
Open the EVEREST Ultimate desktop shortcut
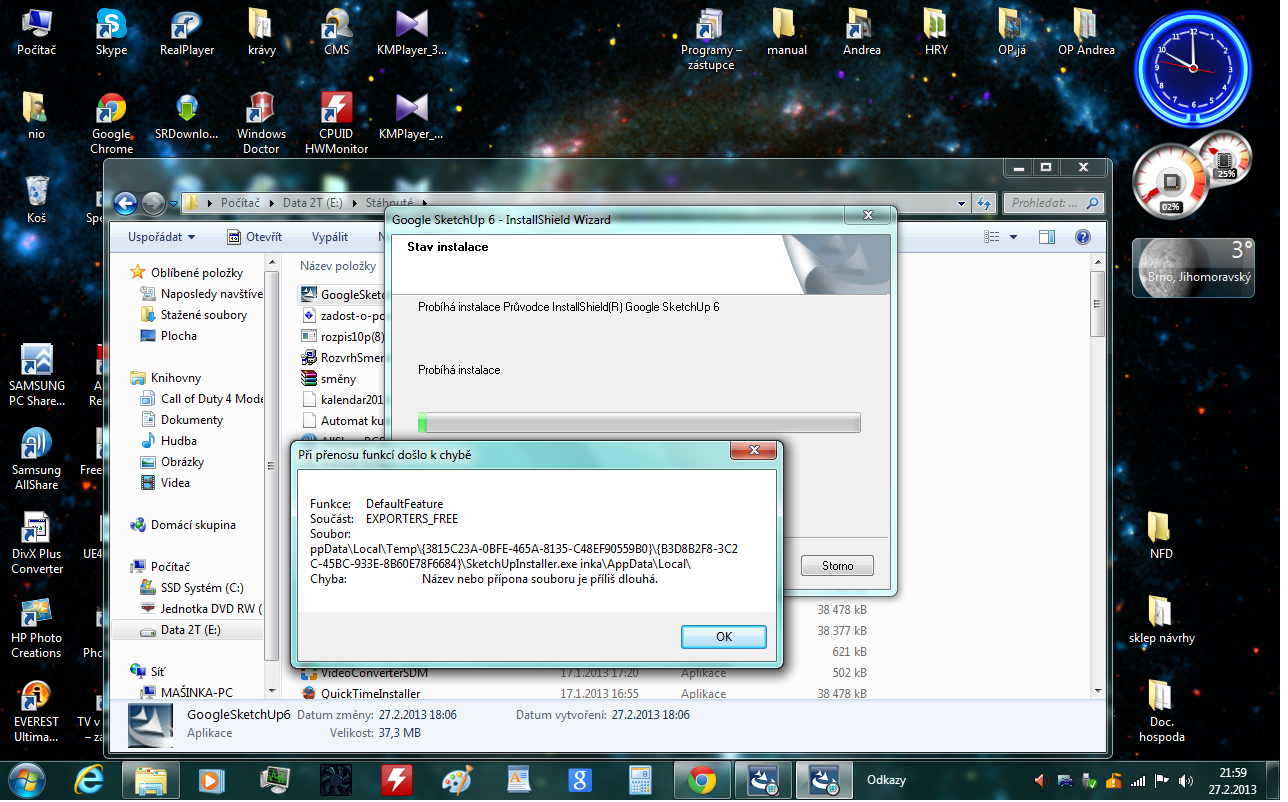point(36,711)
